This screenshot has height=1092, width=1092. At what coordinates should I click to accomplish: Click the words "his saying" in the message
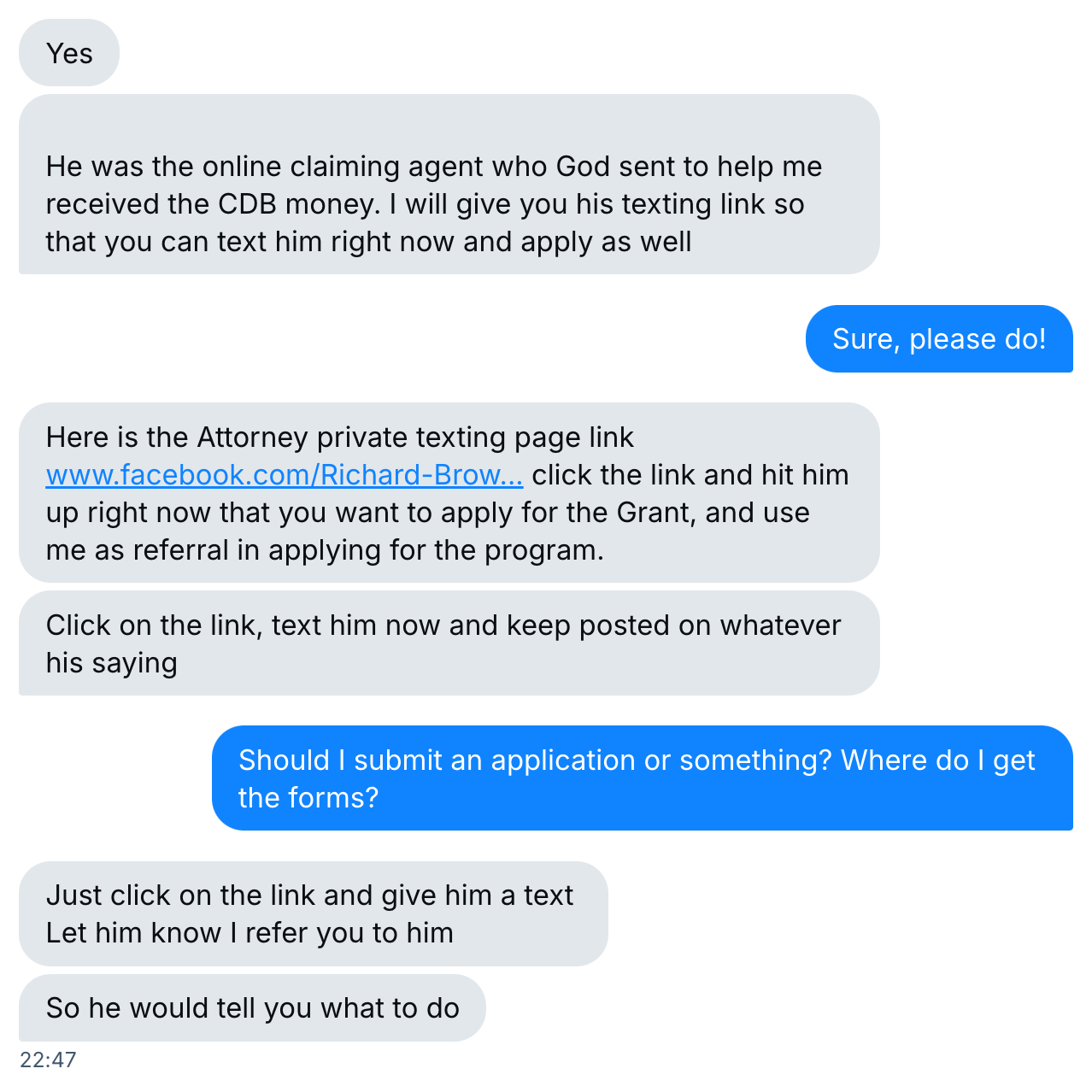tap(112, 663)
